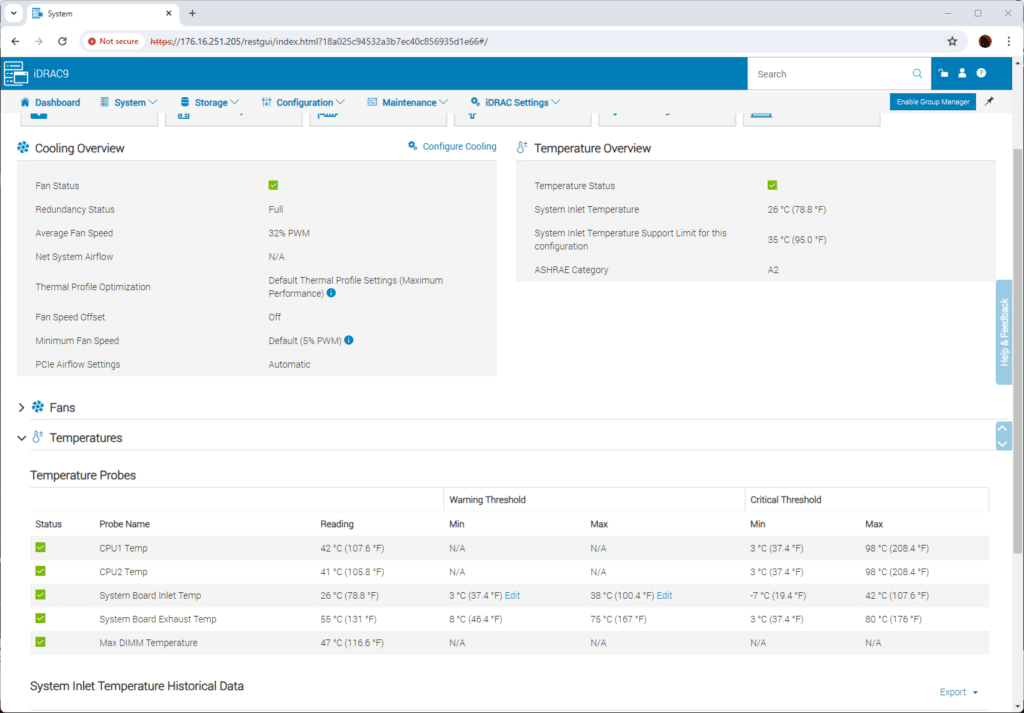This screenshot has height=713, width=1024.
Task: Open the iDRAC Settings menu
Action: pyautogui.click(x=515, y=103)
